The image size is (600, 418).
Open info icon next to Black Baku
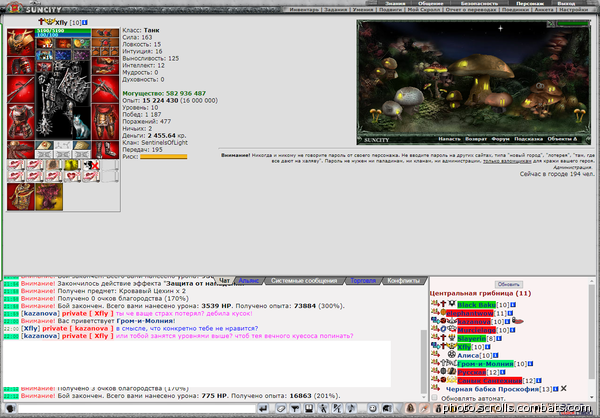pos(513,305)
